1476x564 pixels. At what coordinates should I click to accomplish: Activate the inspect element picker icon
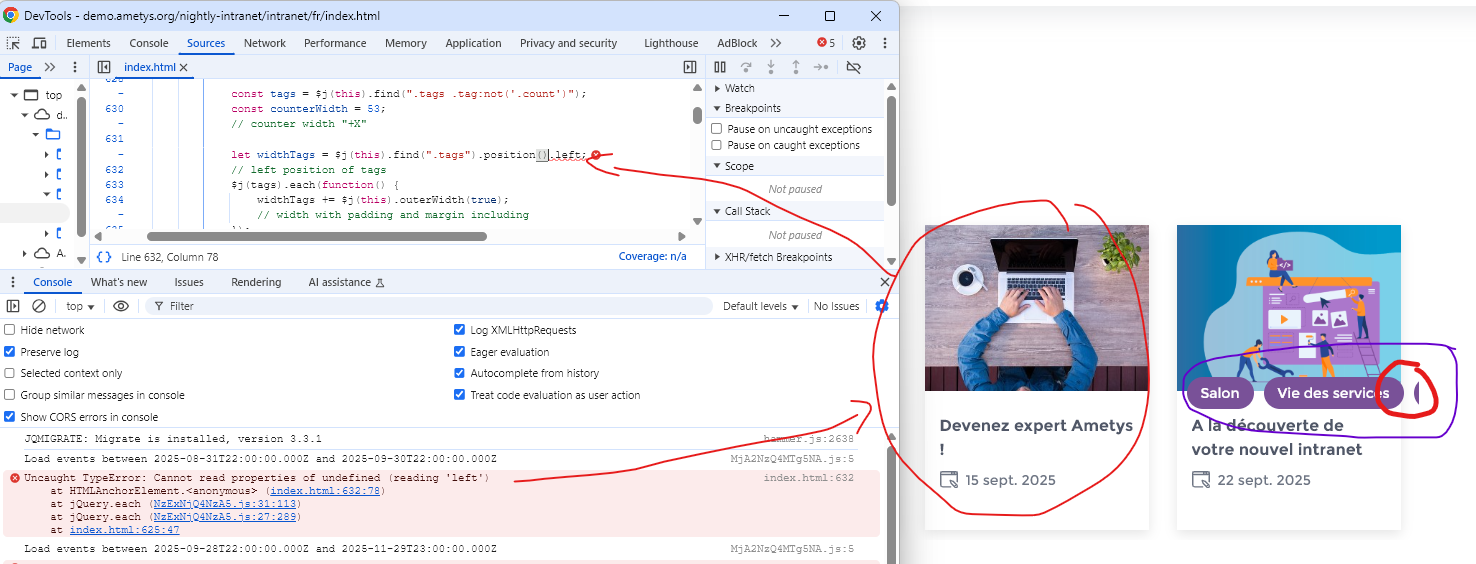(14, 43)
